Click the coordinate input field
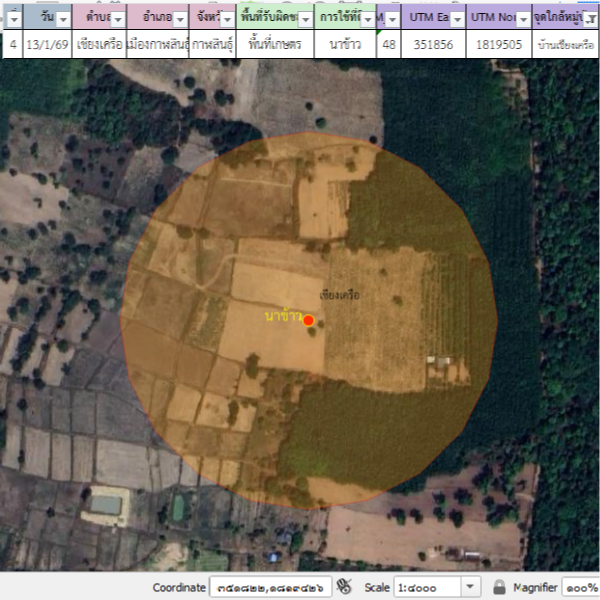Screen dimensions: 600x600 point(270,587)
